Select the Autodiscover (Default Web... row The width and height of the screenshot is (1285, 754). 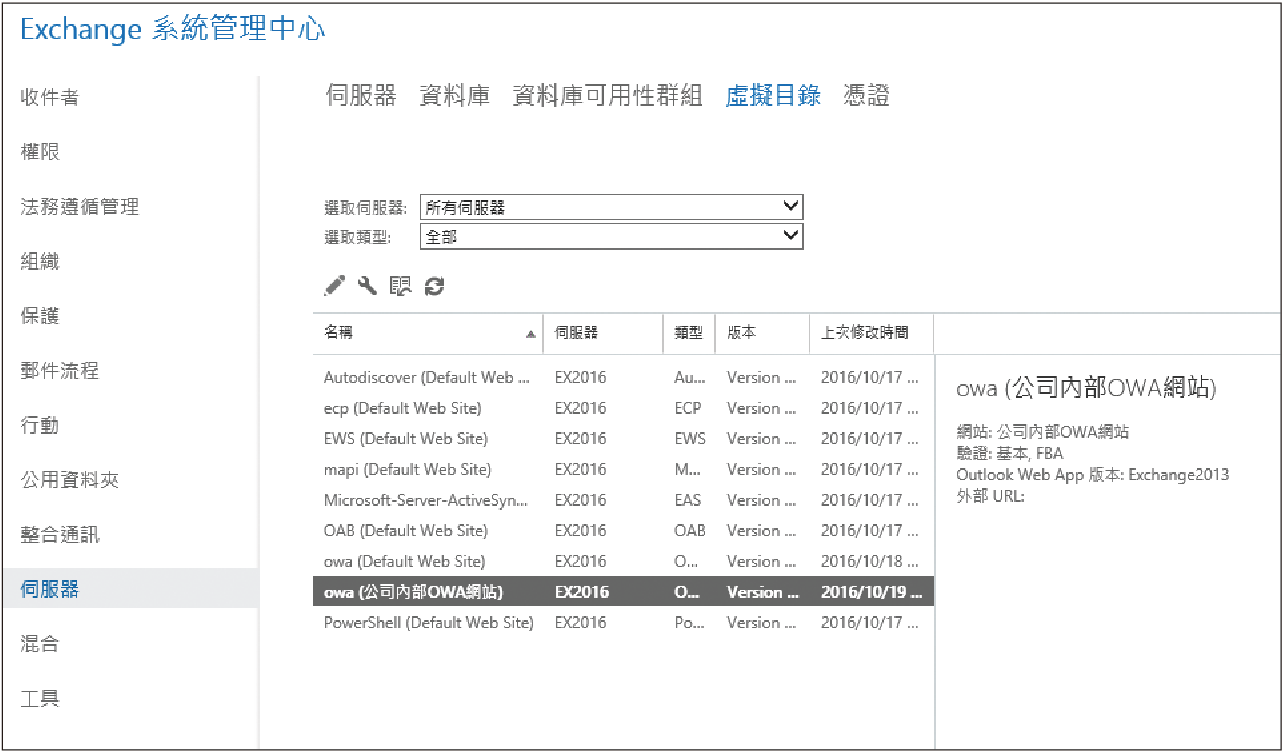623,378
